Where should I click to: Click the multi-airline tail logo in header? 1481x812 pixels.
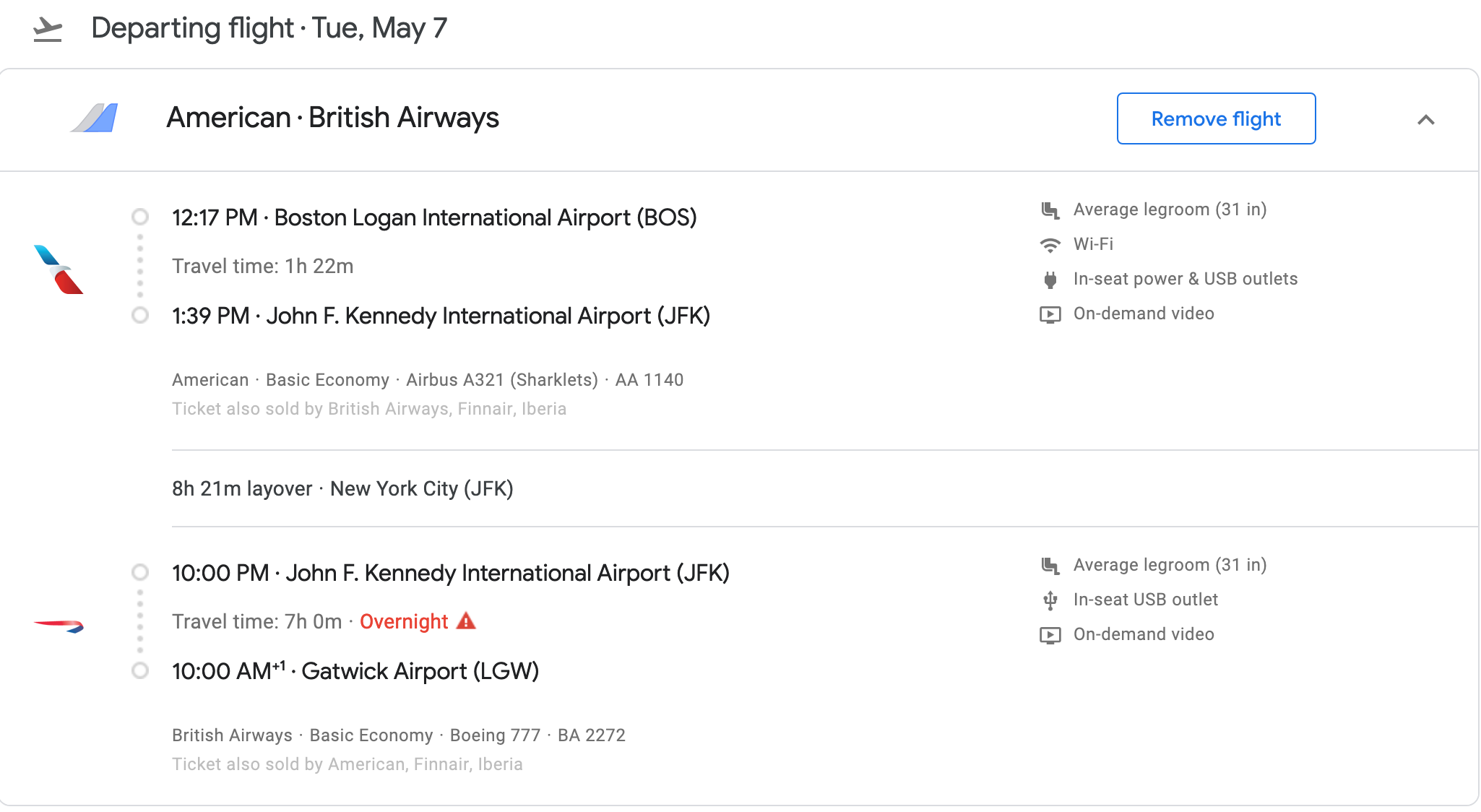[x=95, y=118]
